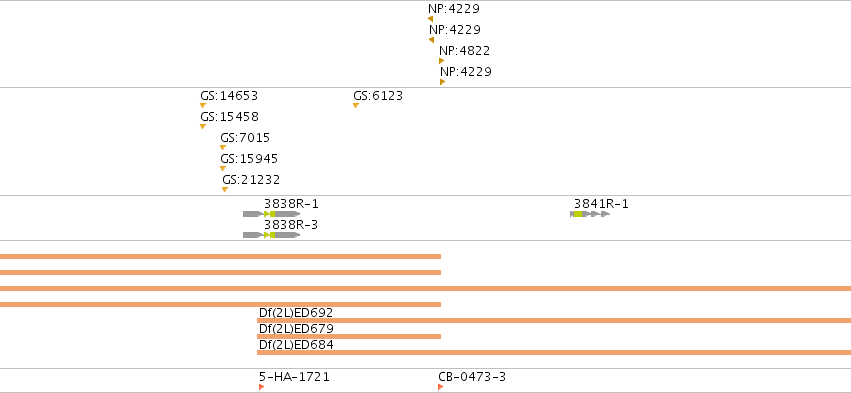
Task: Select the GS:14653 triangle marker
Action: tap(203, 106)
